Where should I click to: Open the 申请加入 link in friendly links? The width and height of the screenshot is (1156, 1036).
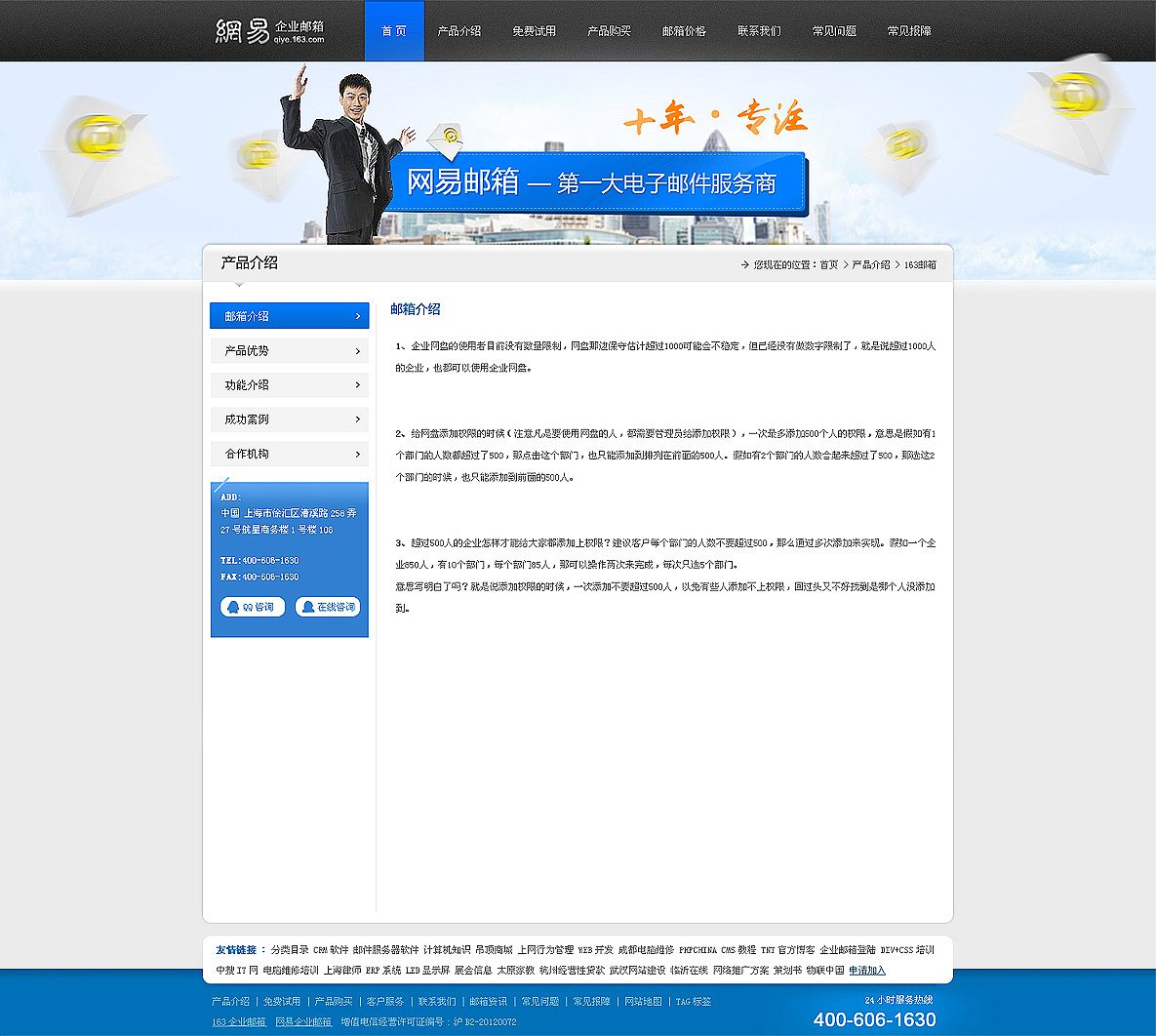pos(866,970)
